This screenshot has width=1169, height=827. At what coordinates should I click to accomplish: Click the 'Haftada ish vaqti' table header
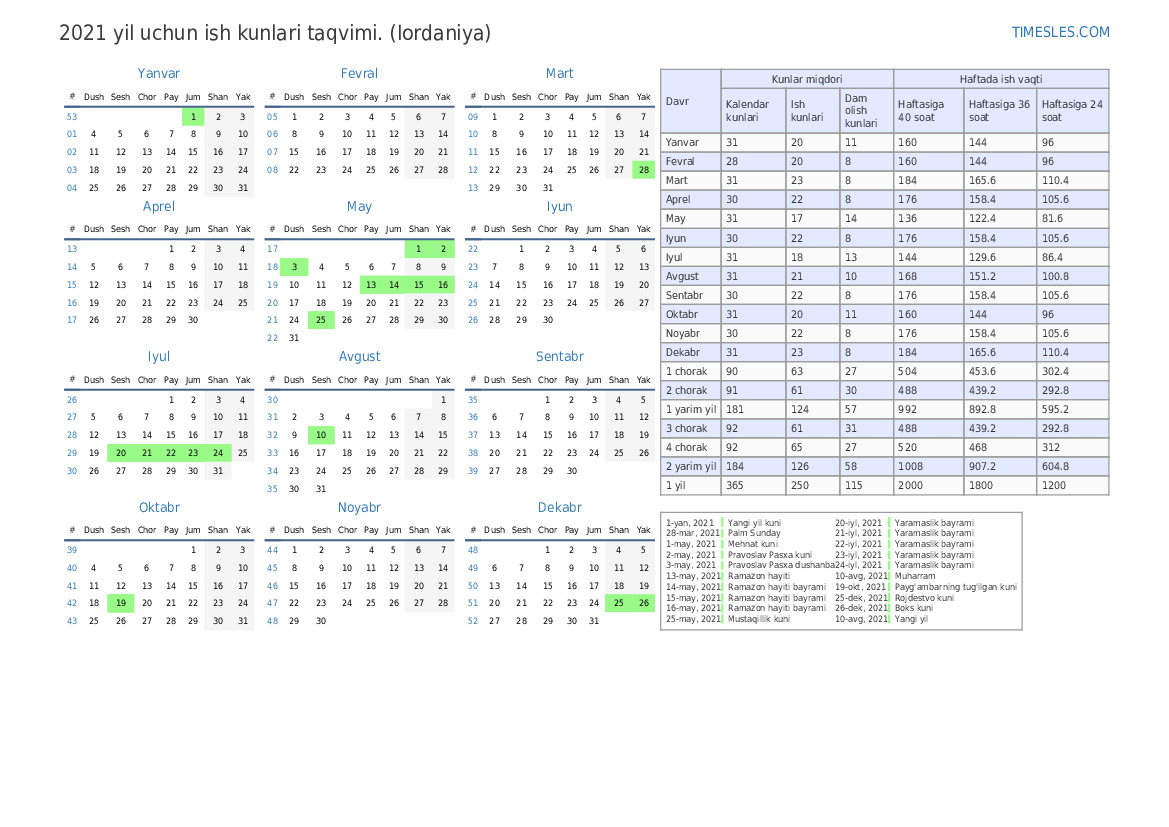[1001, 79]
